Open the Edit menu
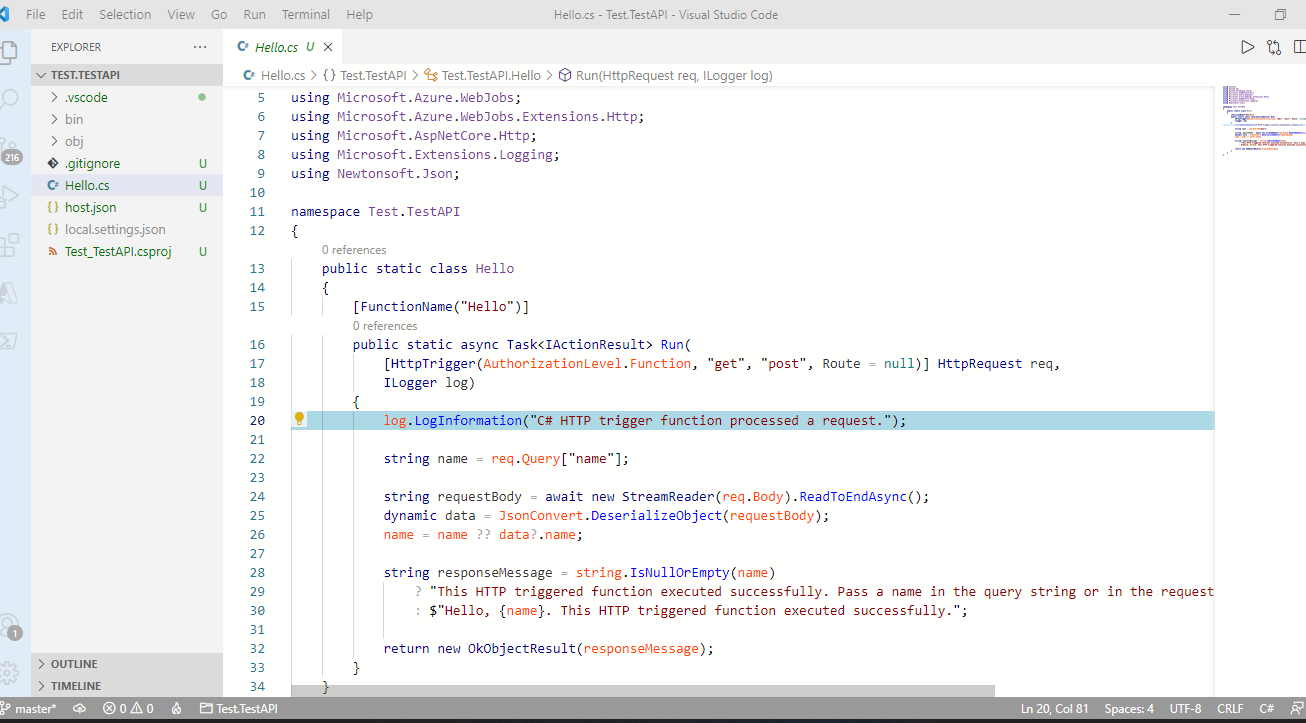Screen dimensions: 1306x723 click(72, 14)
